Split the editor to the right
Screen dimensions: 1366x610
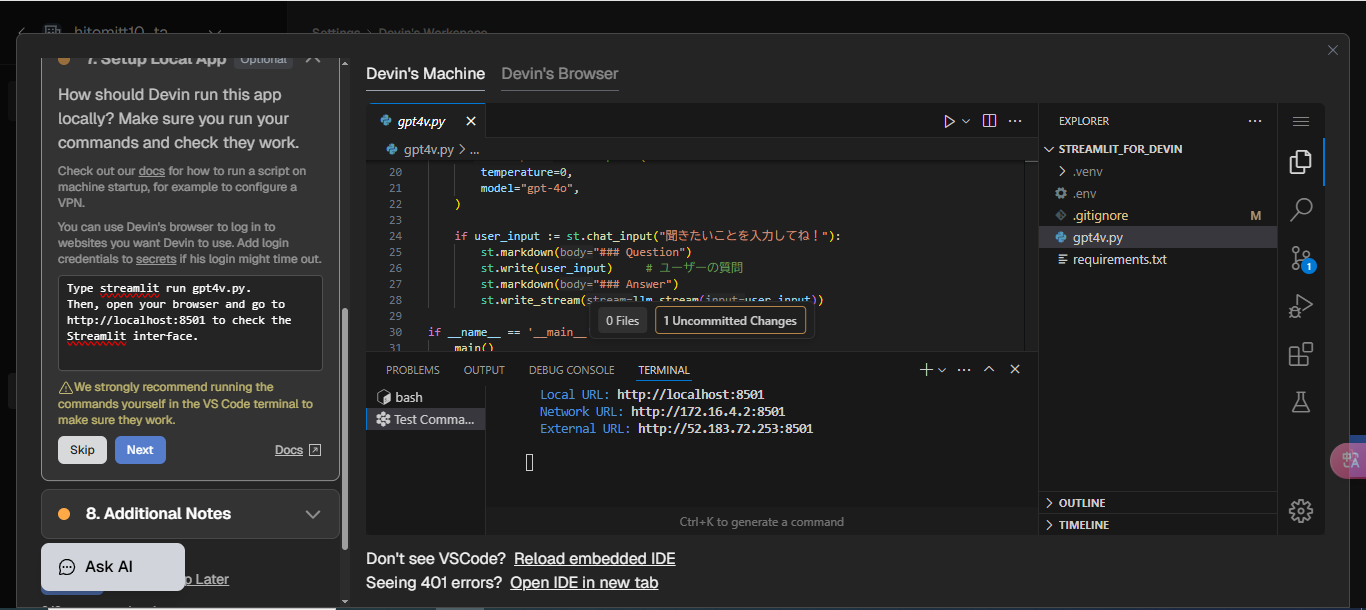click(x=989, y=121)
